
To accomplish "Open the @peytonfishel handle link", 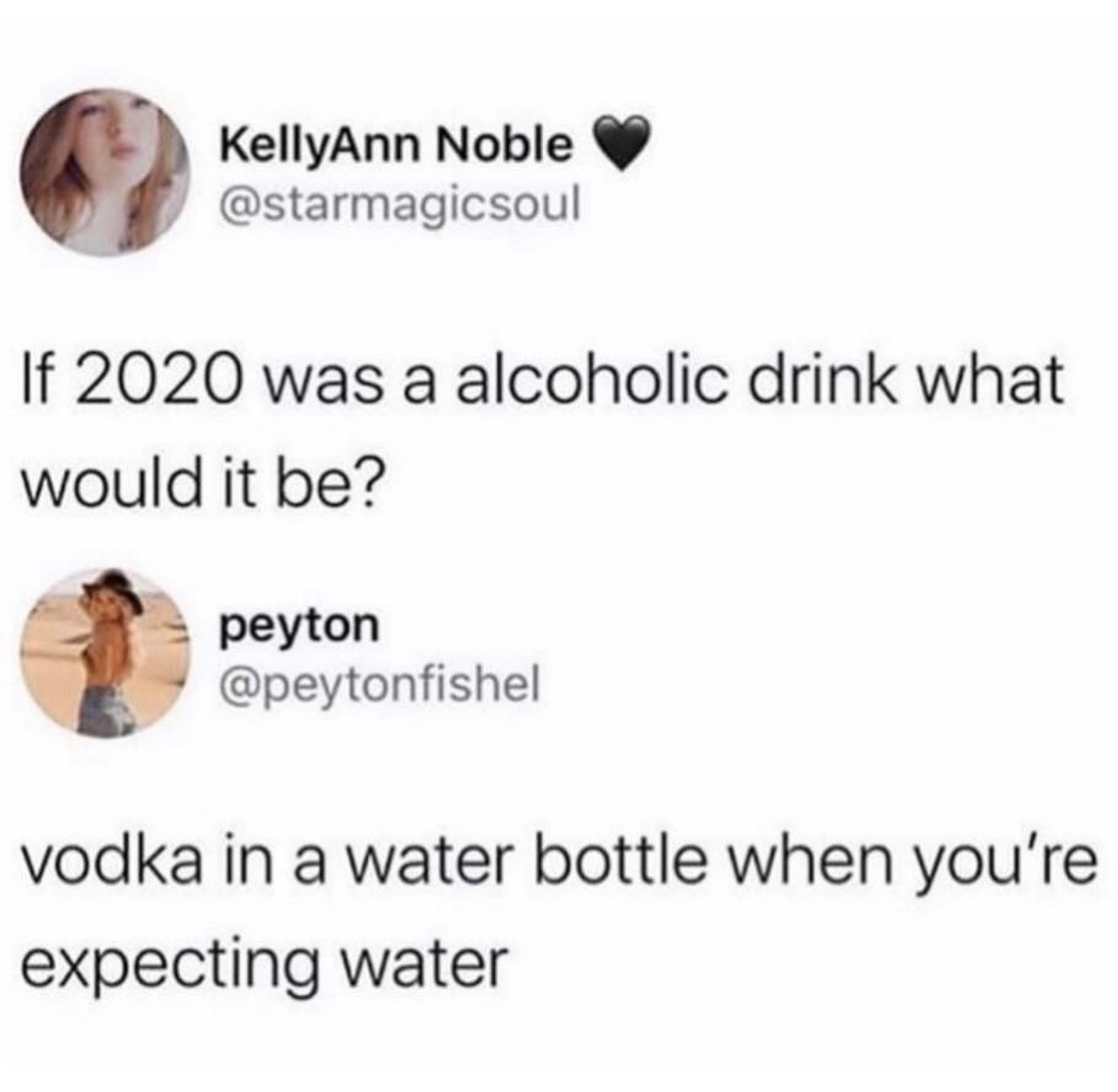I will coord(380,678).
